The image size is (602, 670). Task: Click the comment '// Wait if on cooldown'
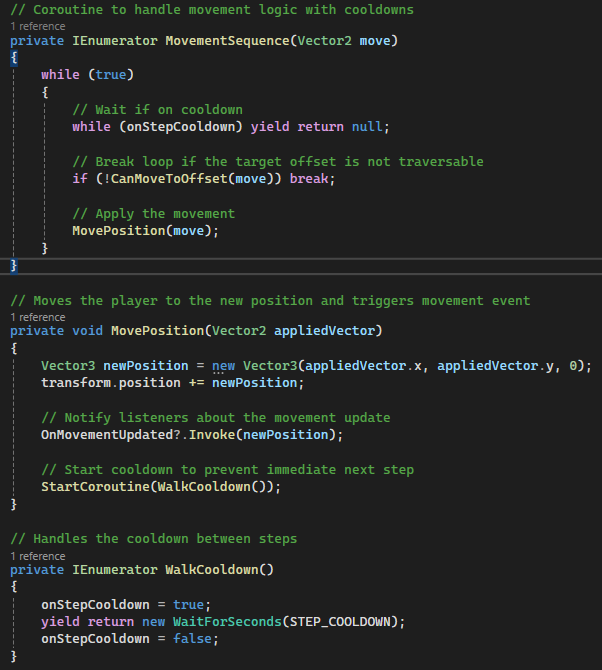tap(157, 109)
